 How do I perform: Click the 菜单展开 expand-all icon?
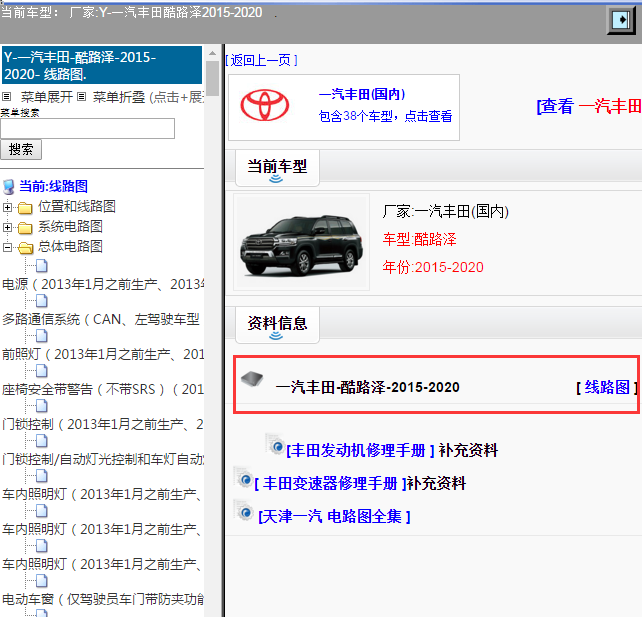(6, 97)
